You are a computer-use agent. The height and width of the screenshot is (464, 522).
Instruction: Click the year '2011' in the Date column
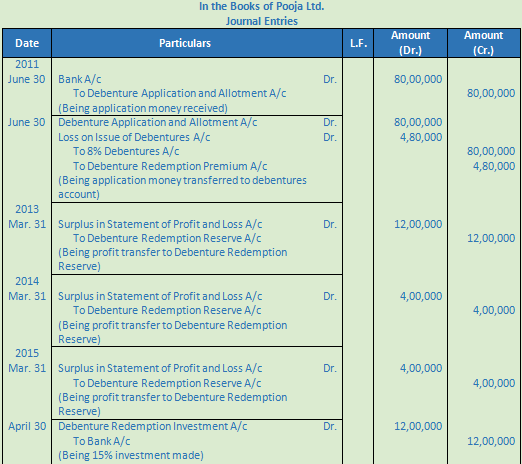tap(27, 64)
